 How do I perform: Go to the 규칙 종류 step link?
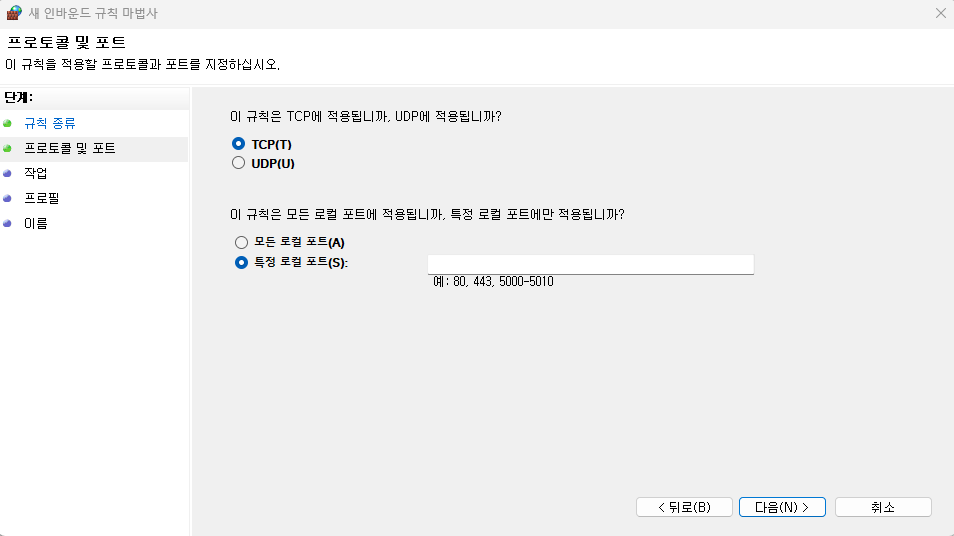tap(50, 124)
